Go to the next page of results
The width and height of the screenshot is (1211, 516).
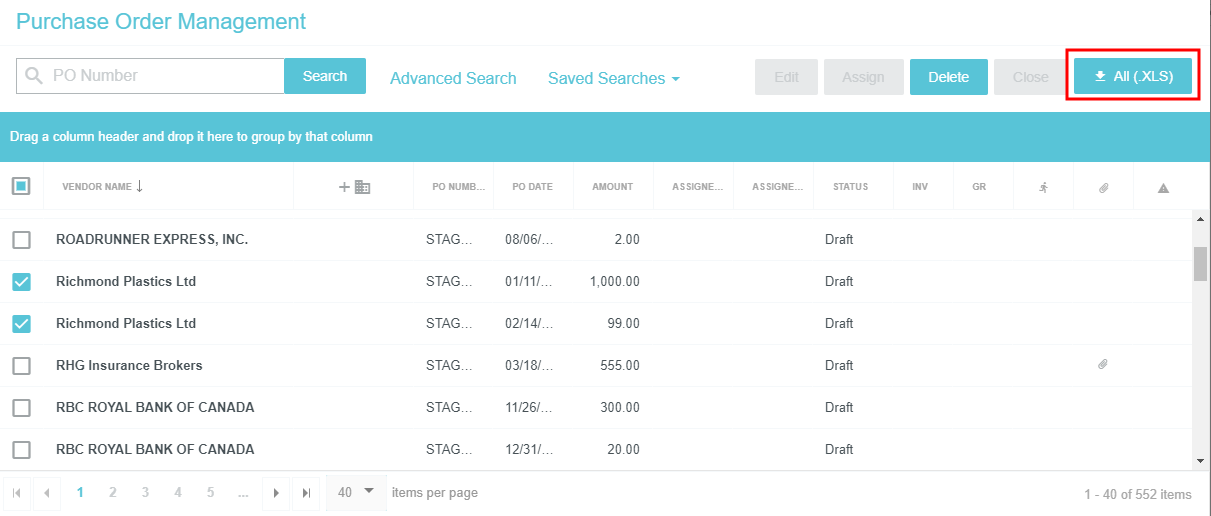276,493
